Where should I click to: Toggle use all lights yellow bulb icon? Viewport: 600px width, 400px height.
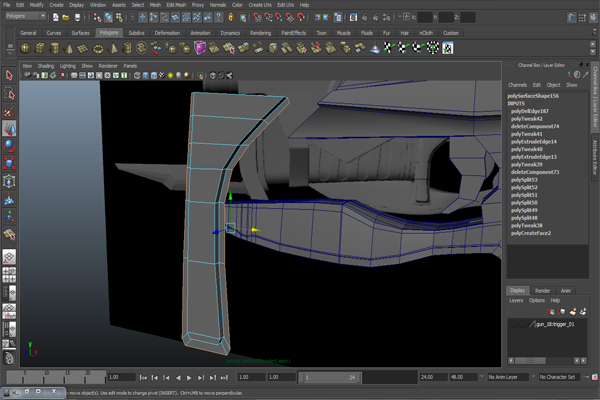click(170, 75)
